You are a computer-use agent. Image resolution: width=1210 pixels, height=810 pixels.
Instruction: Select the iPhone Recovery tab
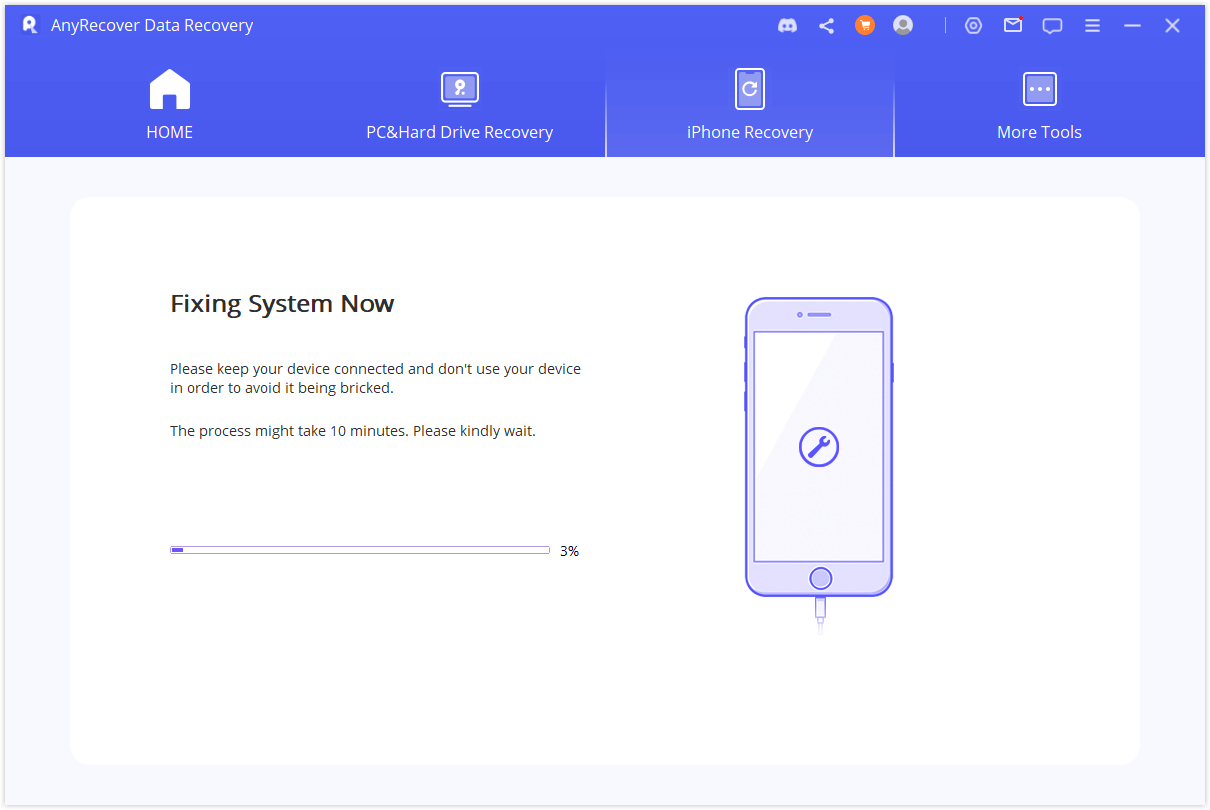749,105
